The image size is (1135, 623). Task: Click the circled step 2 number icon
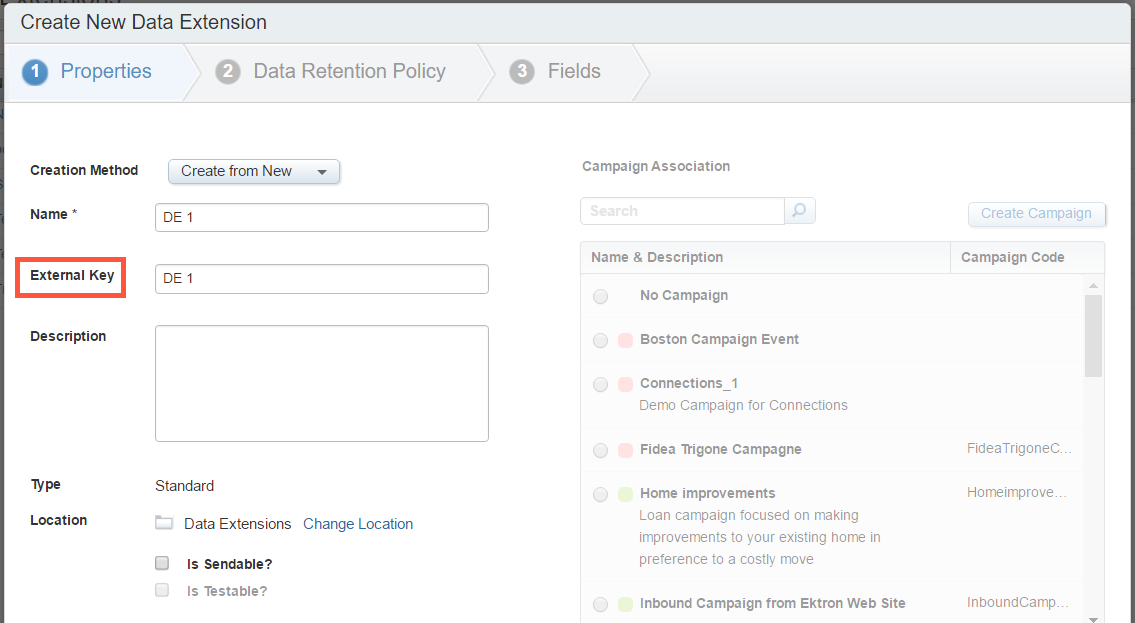coord(228,71)
